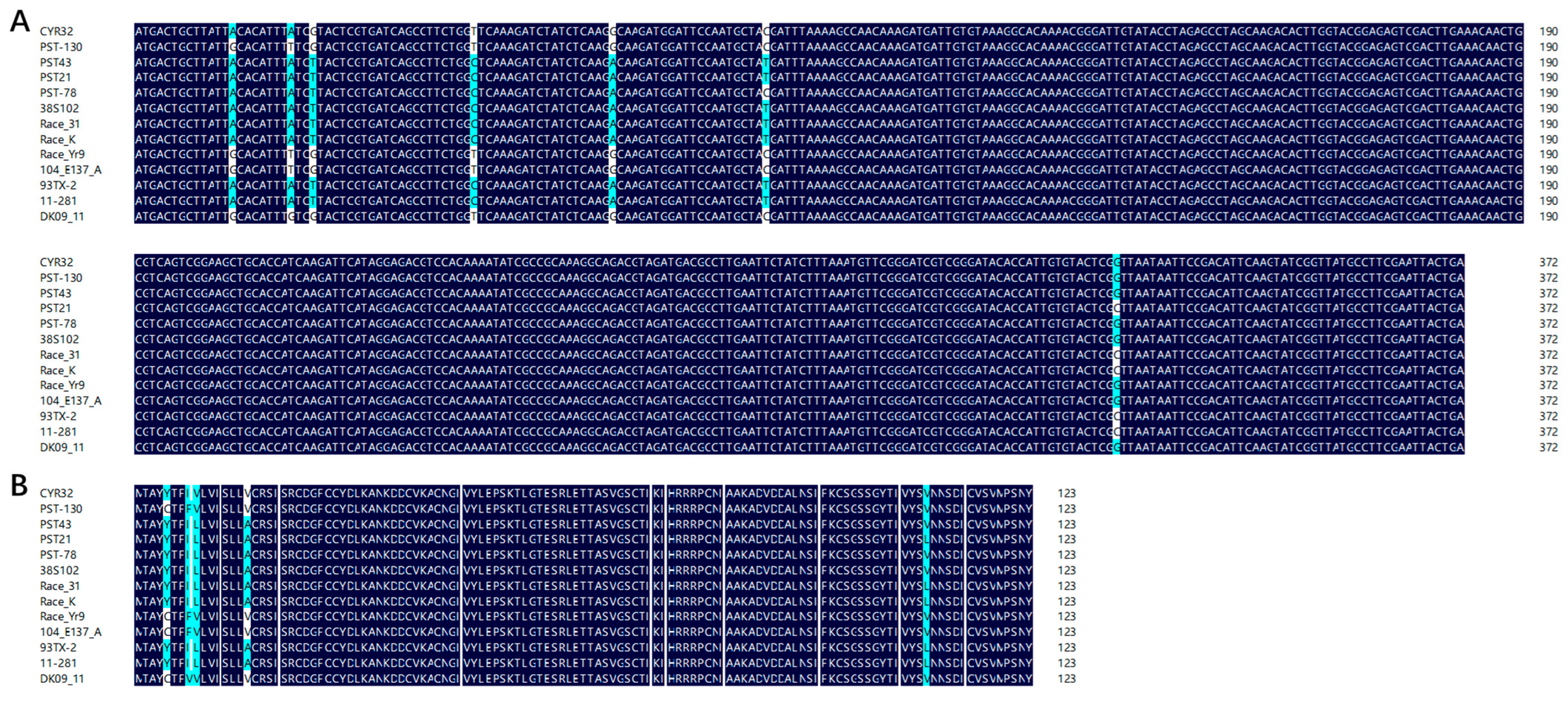The width and height of the screenshot is (1568, 701).
Task: Click the panel A label
Action: click(x=19, y=21)
